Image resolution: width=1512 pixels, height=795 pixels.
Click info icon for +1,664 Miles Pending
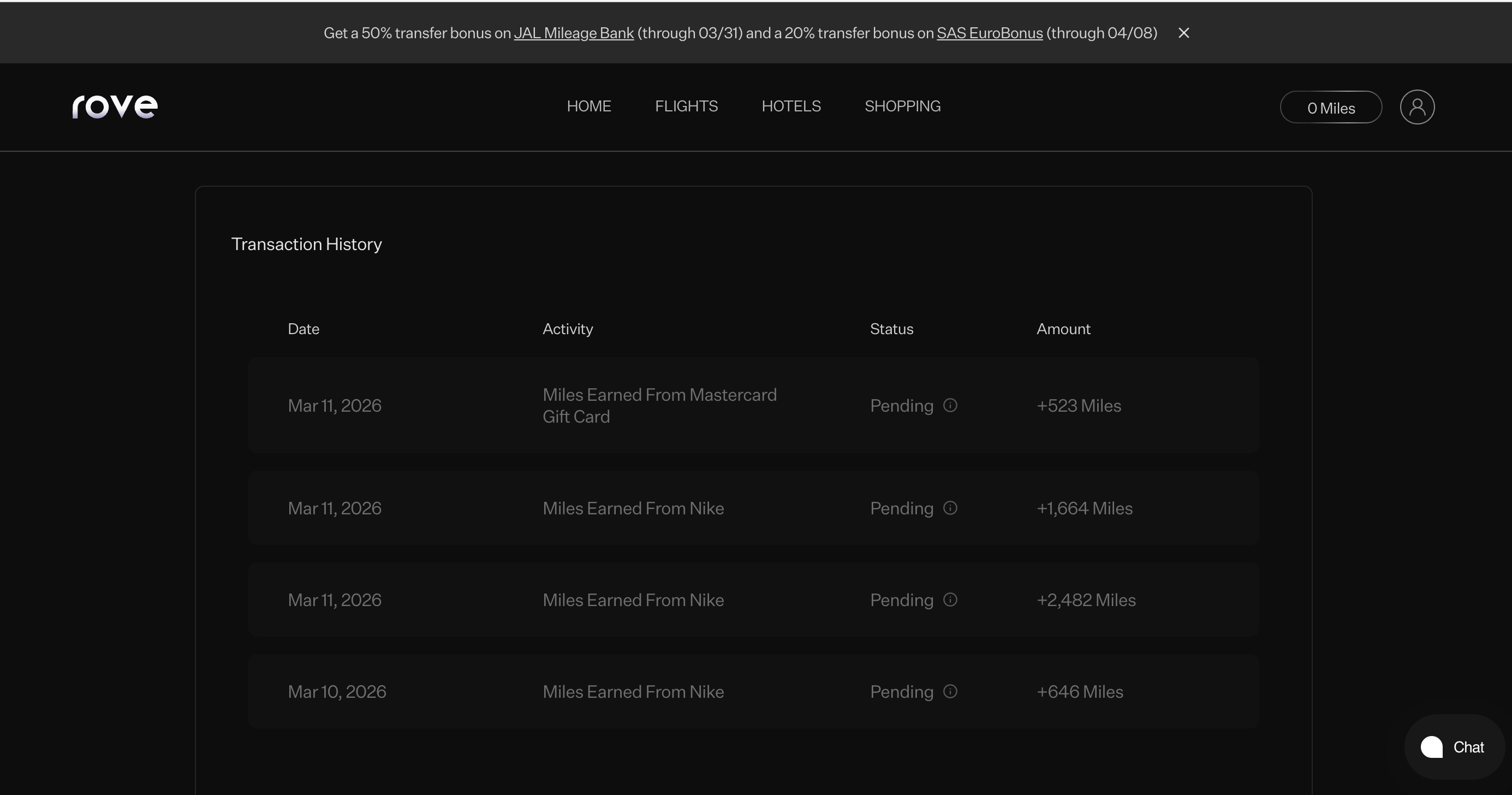pos(950,508)
